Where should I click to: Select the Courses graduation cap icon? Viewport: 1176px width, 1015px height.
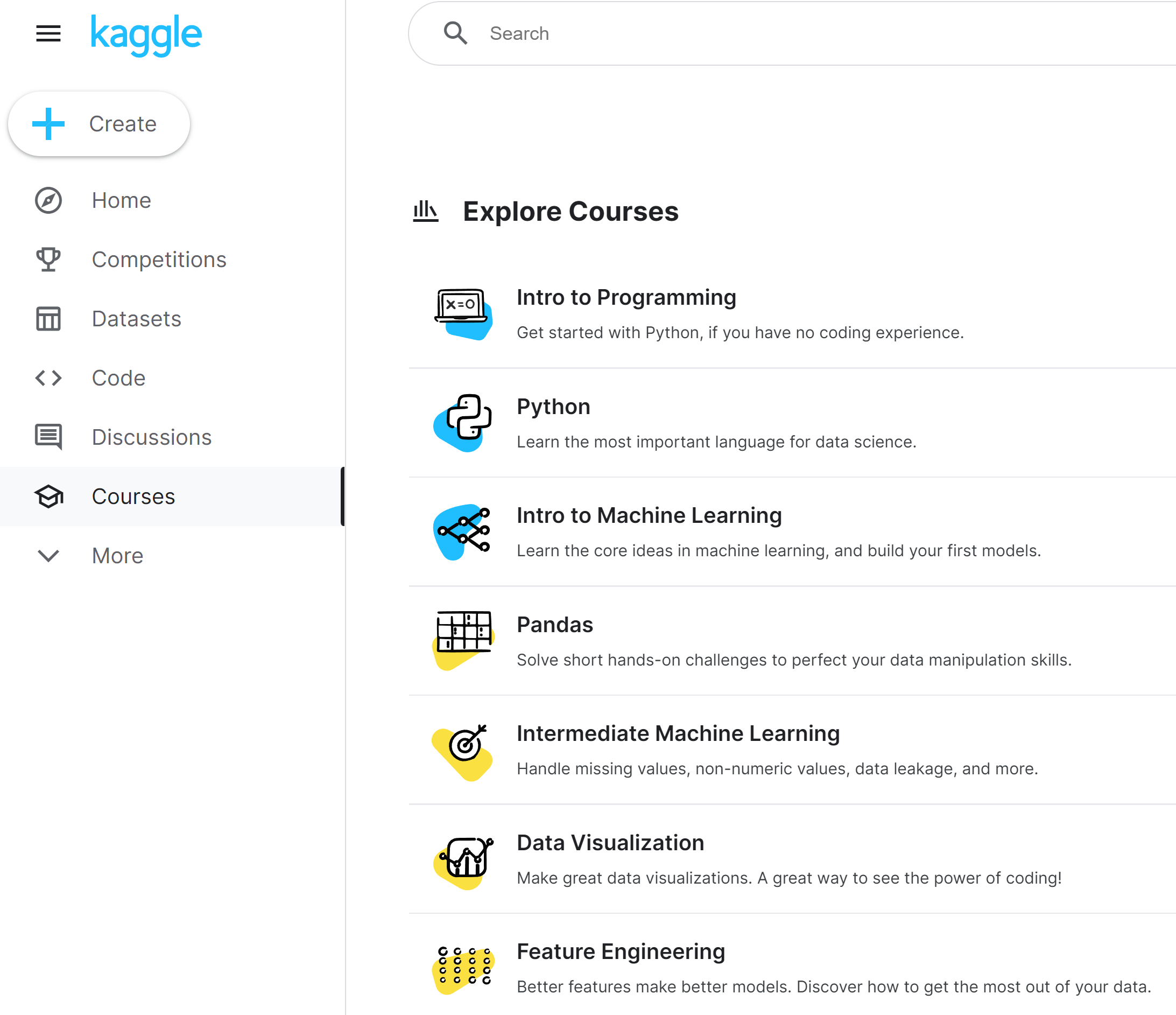point(49,496)
